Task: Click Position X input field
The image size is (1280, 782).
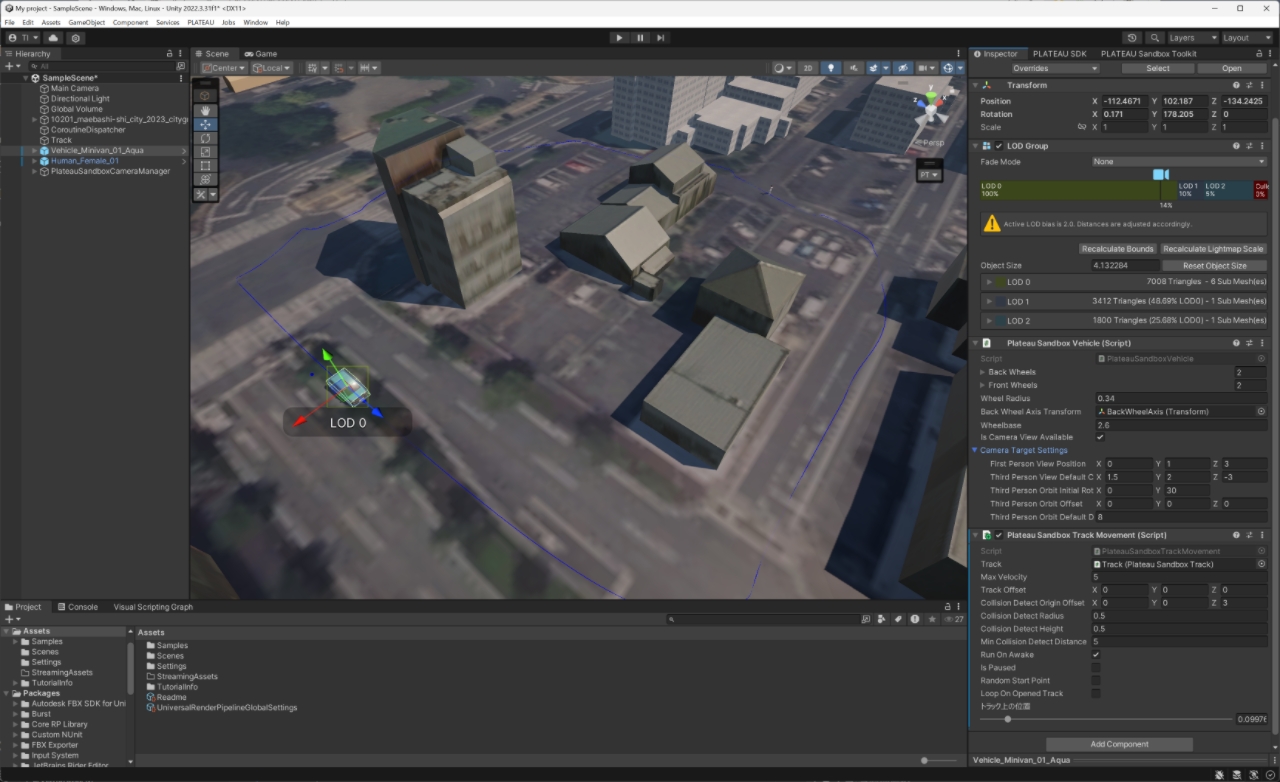Action: coord(1125,101)
